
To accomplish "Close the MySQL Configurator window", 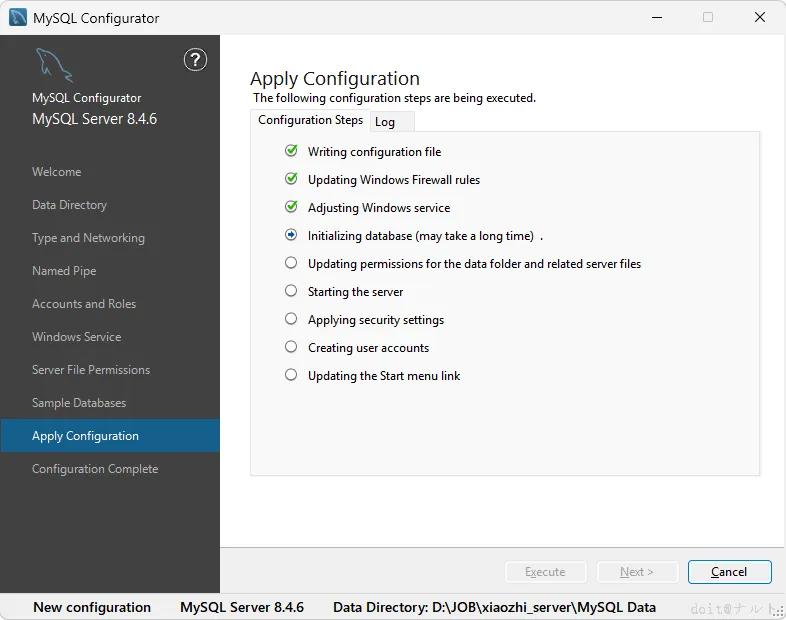I will click(760, 17).
